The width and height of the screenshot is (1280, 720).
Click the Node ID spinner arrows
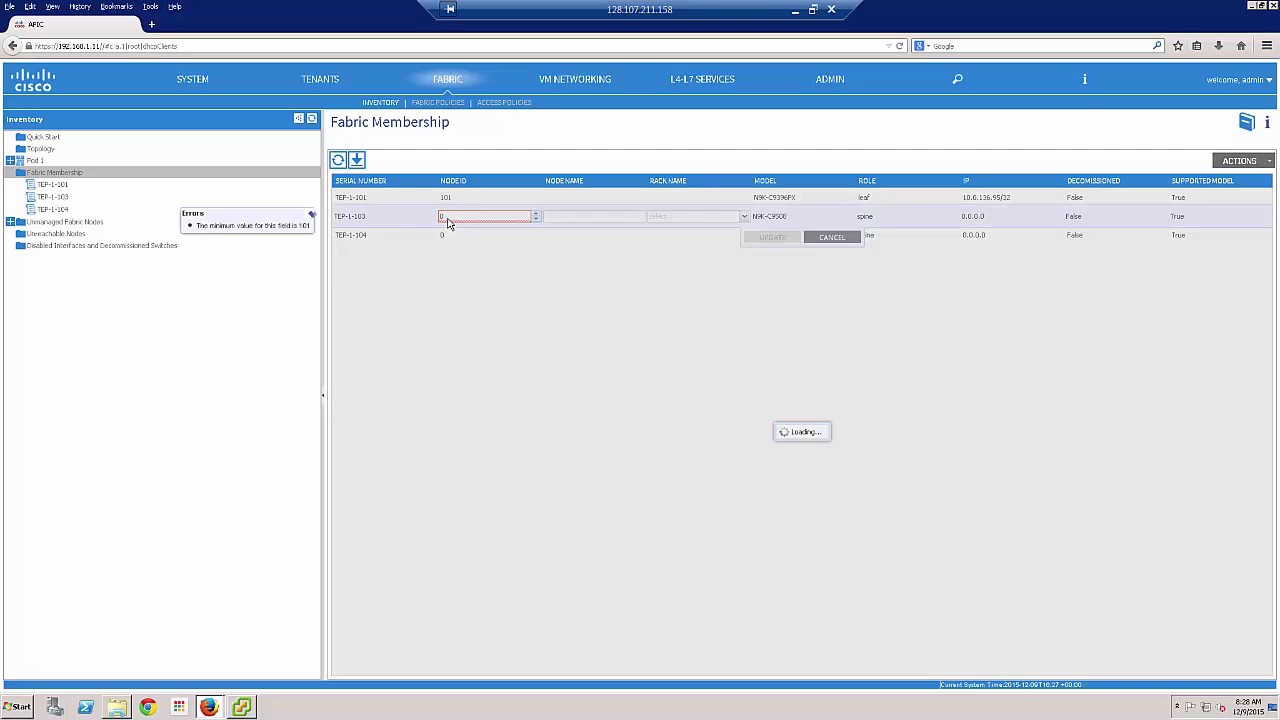point(536,216)
